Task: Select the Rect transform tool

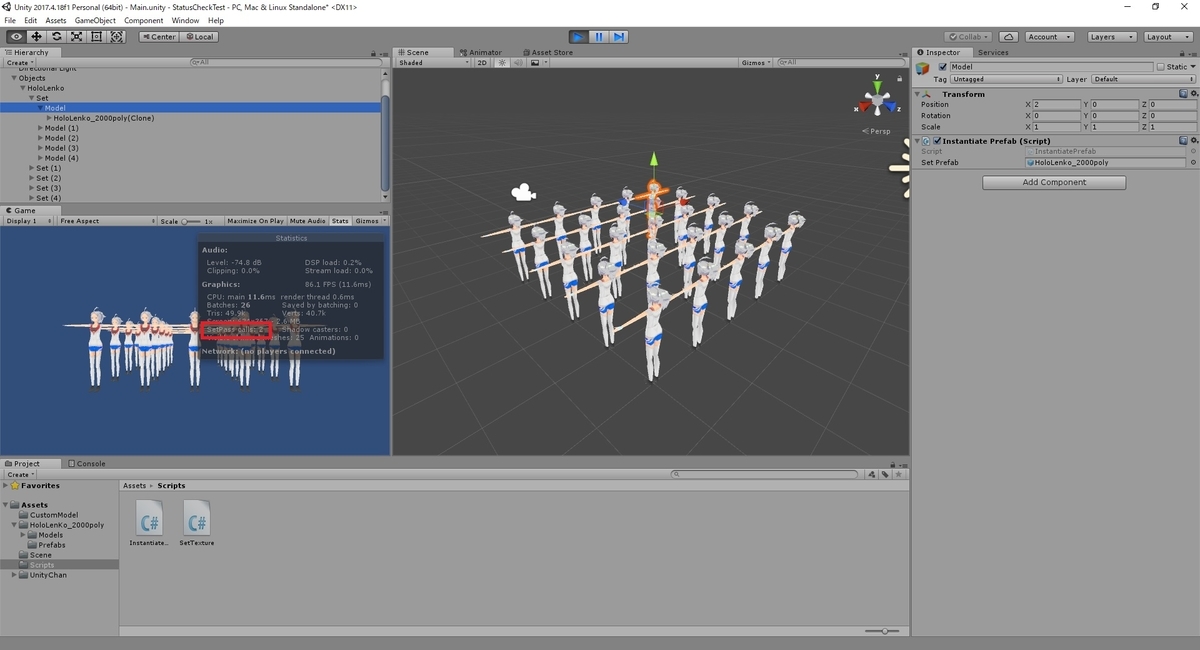Action: point(96,37)
